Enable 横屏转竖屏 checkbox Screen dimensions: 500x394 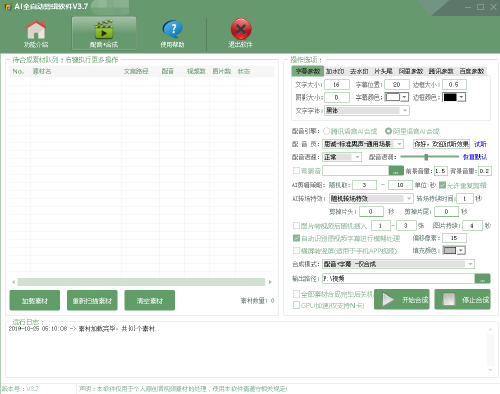click(296, 250)
